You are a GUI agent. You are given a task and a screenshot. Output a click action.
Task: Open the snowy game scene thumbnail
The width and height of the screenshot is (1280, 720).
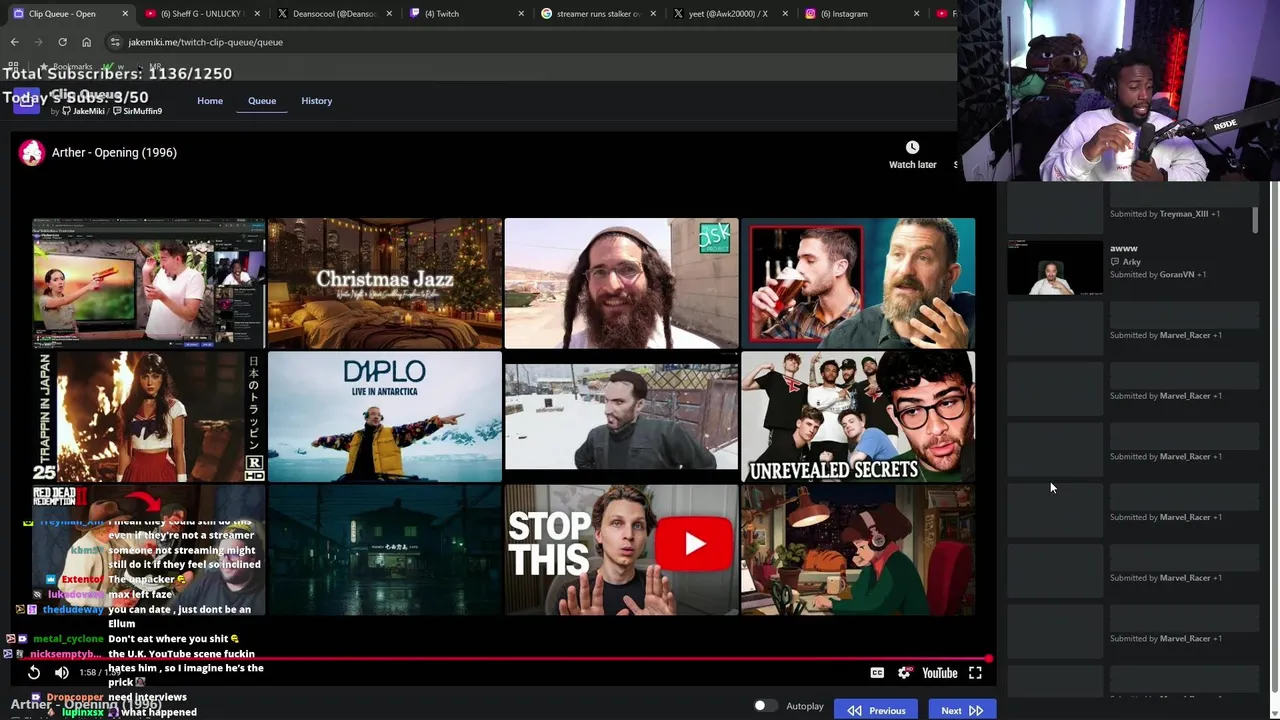621,416
